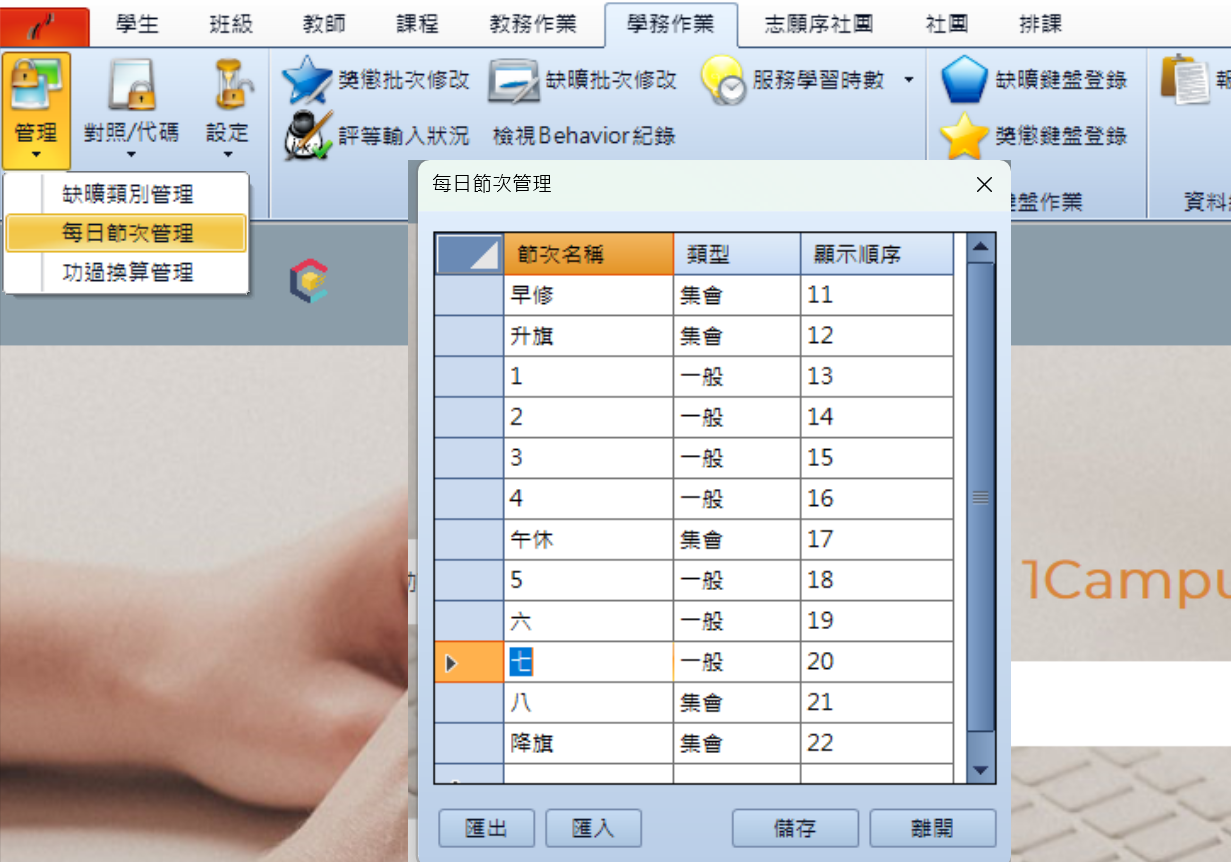Click display order value 13

(x=877, y=377)
